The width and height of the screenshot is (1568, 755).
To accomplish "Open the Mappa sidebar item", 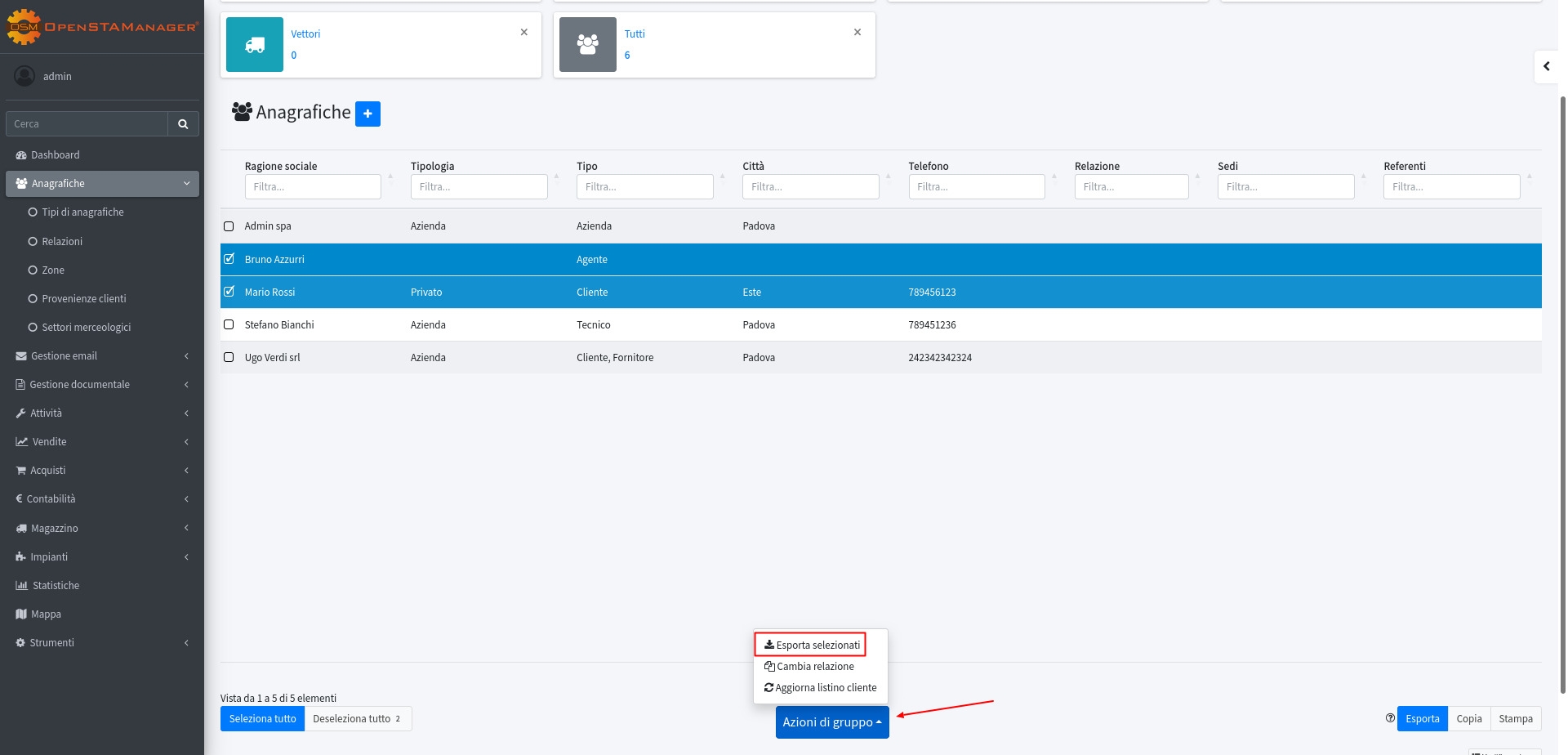I will 46,614.
